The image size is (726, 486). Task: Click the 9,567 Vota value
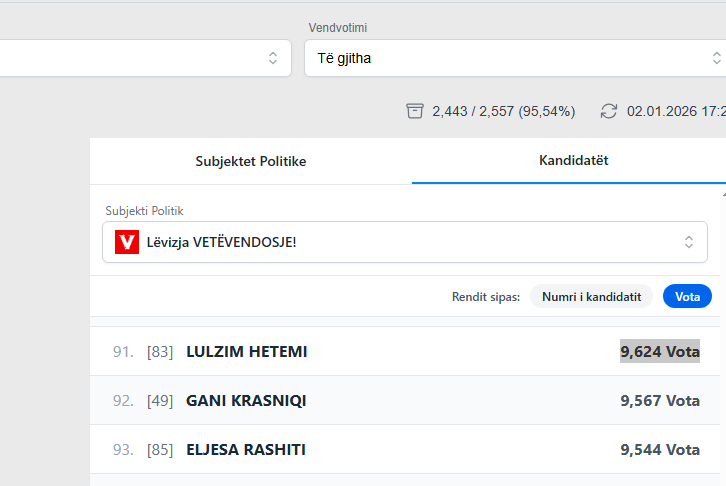[660, 401]
